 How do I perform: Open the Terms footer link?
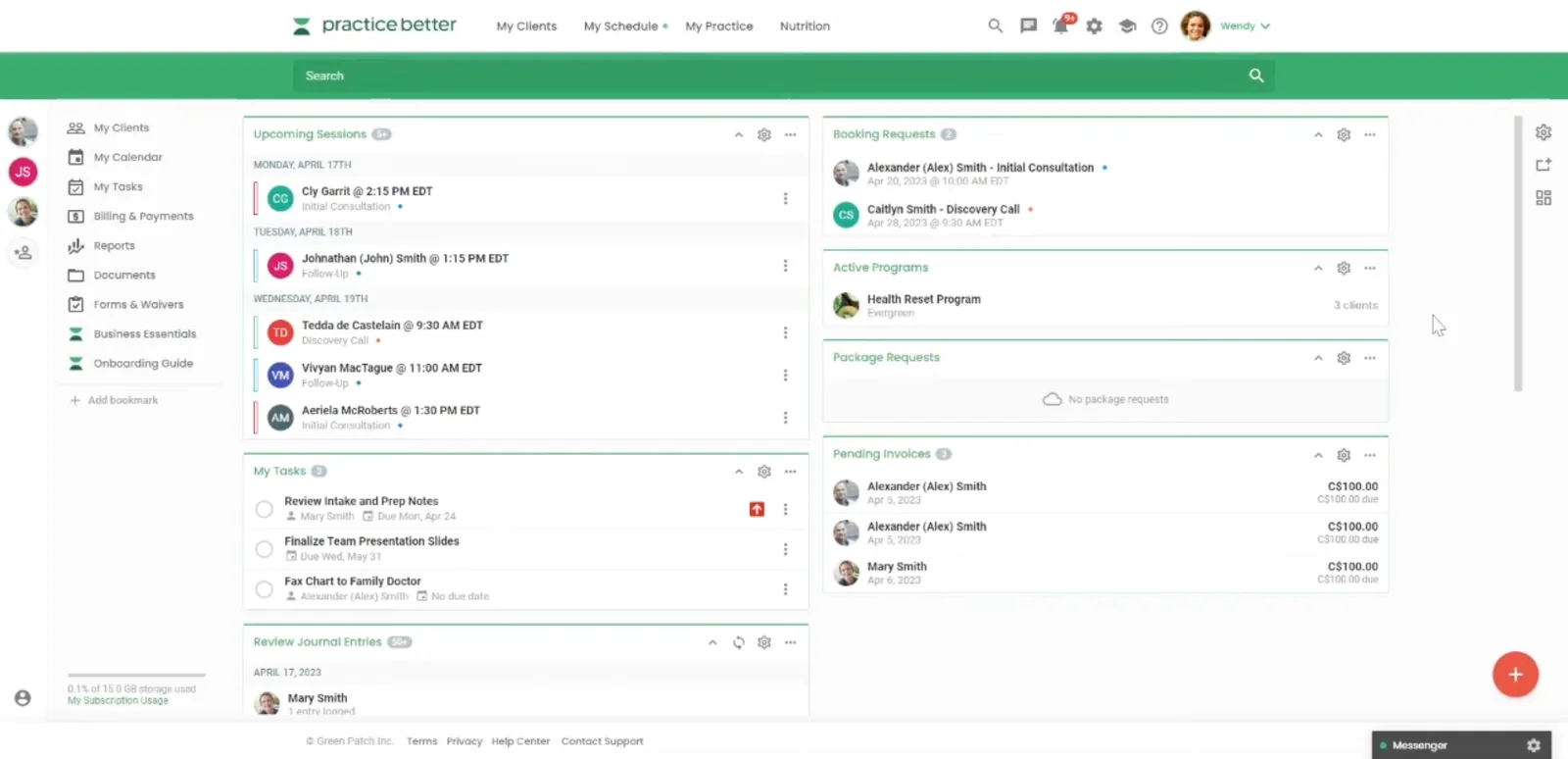tap(421, 741)
